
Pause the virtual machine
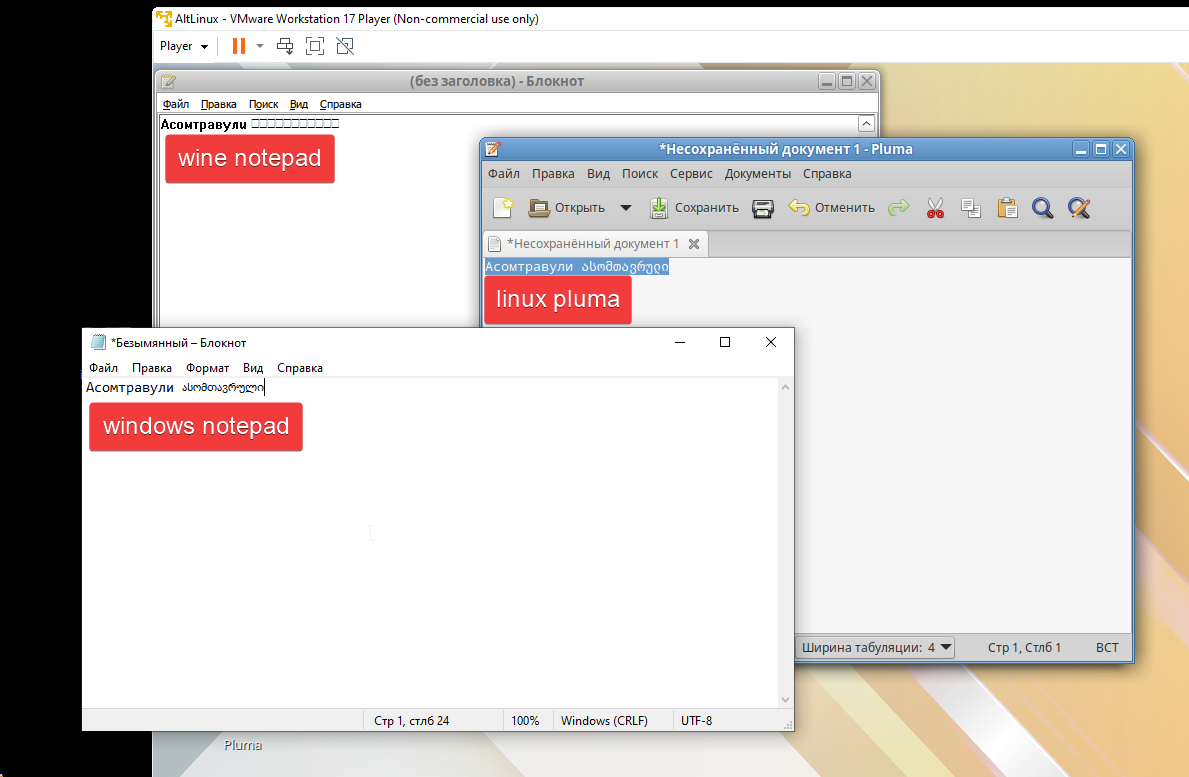point(239,46)
